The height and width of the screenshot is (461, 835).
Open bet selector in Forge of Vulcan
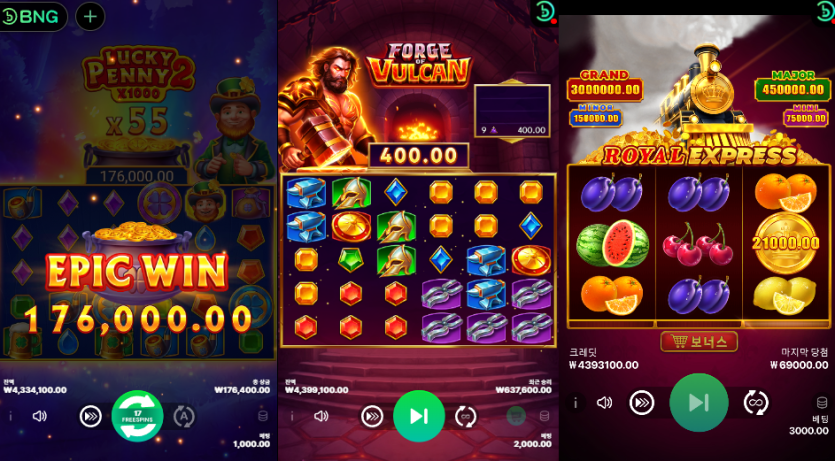pos(544,416)
